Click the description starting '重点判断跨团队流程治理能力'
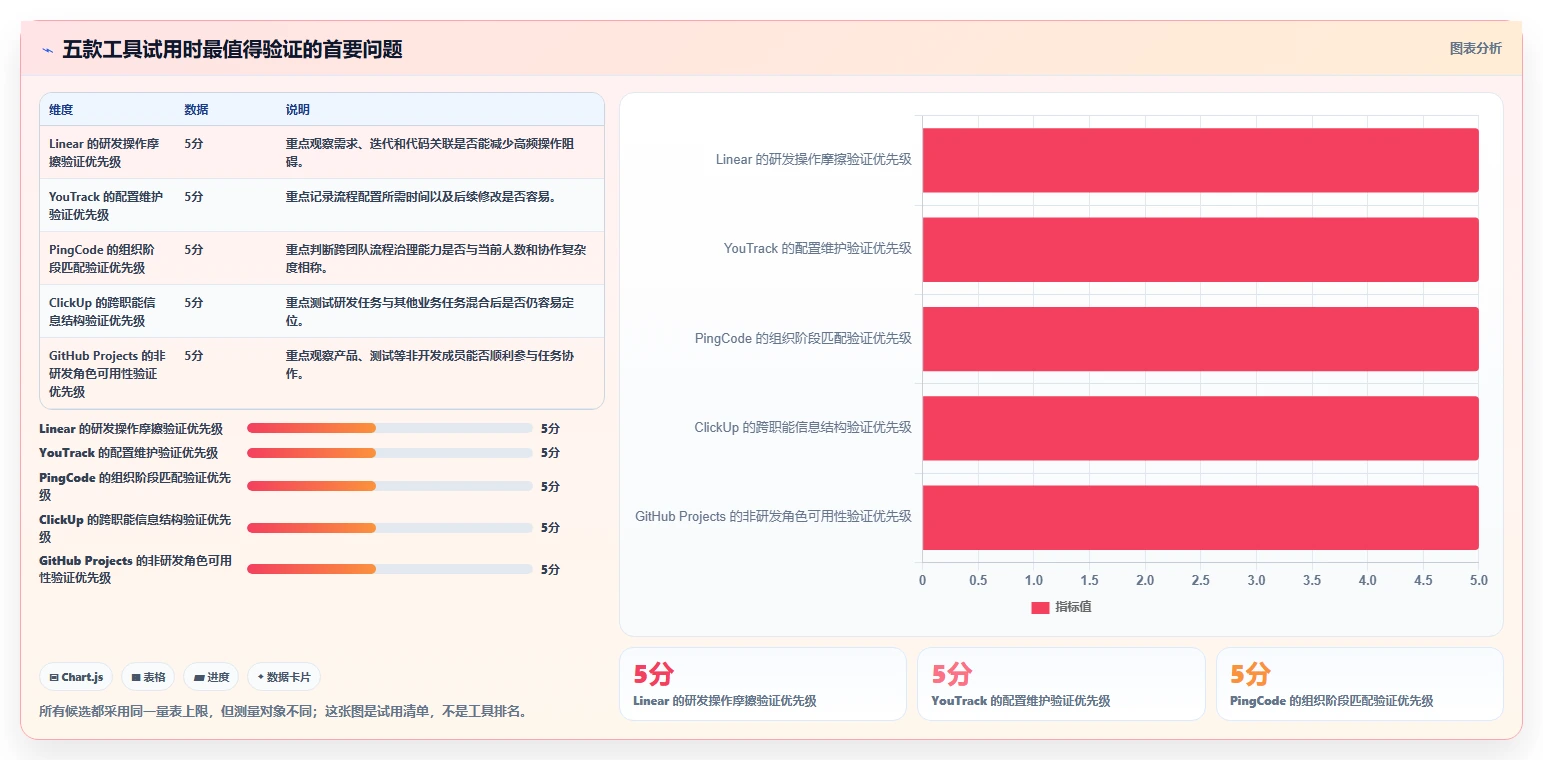Viewport: 1543px width, 760px height. [x=436, y=258]
